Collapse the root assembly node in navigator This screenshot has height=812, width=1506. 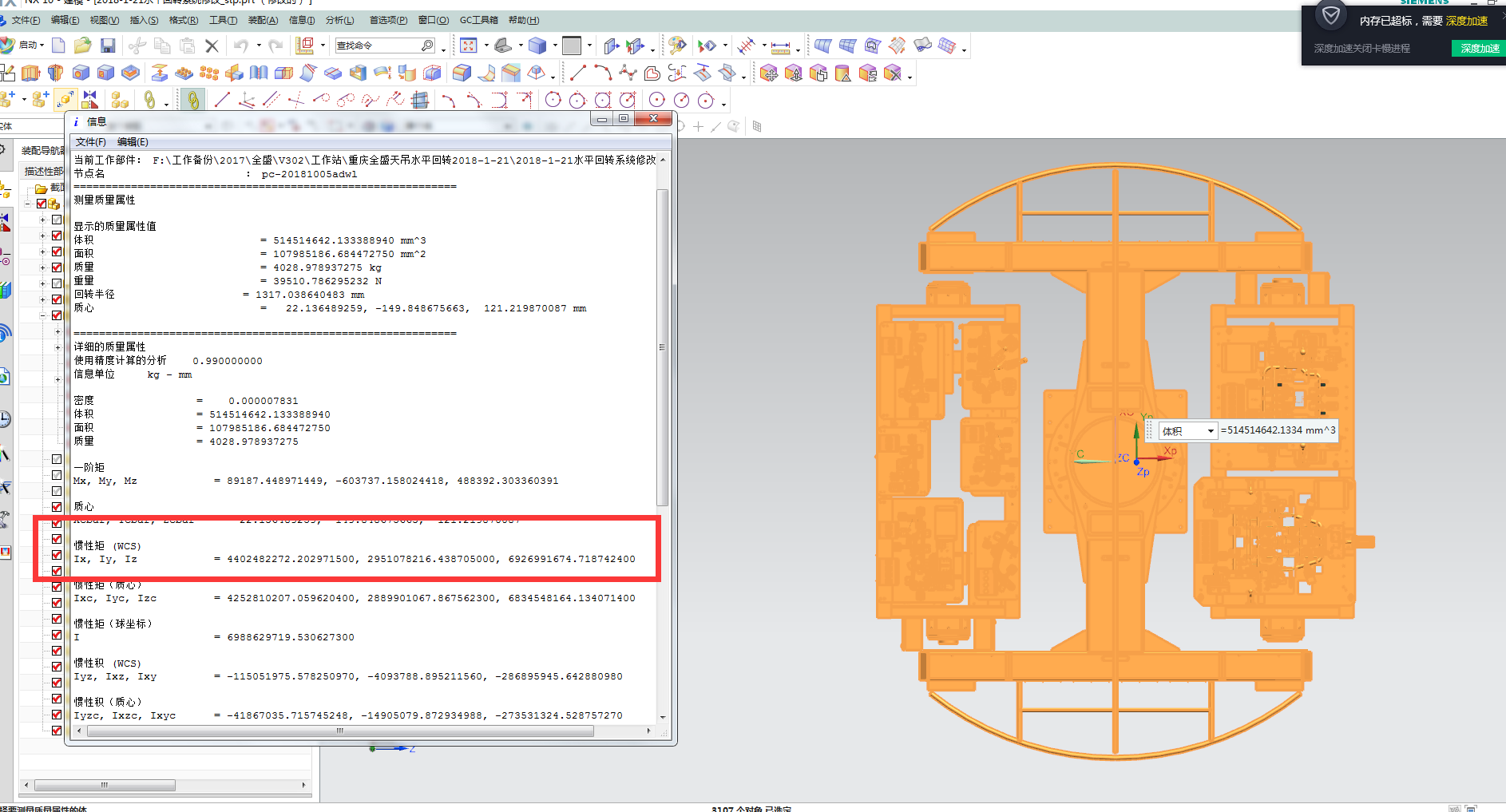[28, 204]
